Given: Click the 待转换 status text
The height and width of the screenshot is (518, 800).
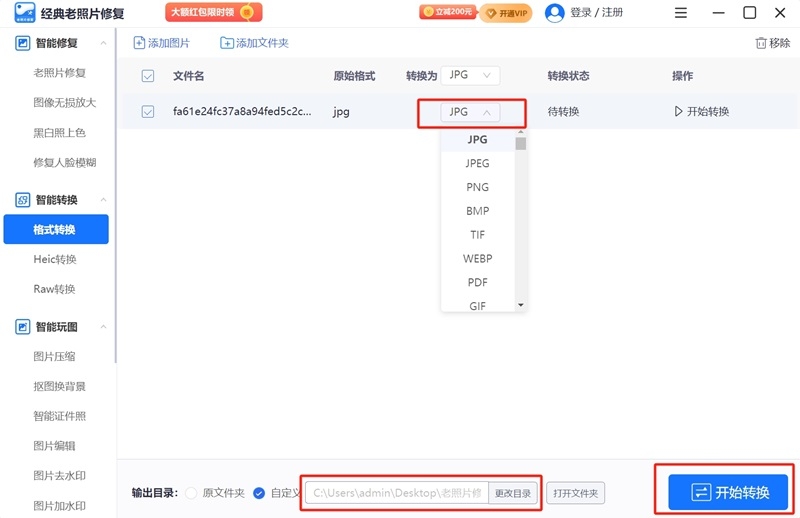Looking at the screenshot, I should [x=563, y=111].
